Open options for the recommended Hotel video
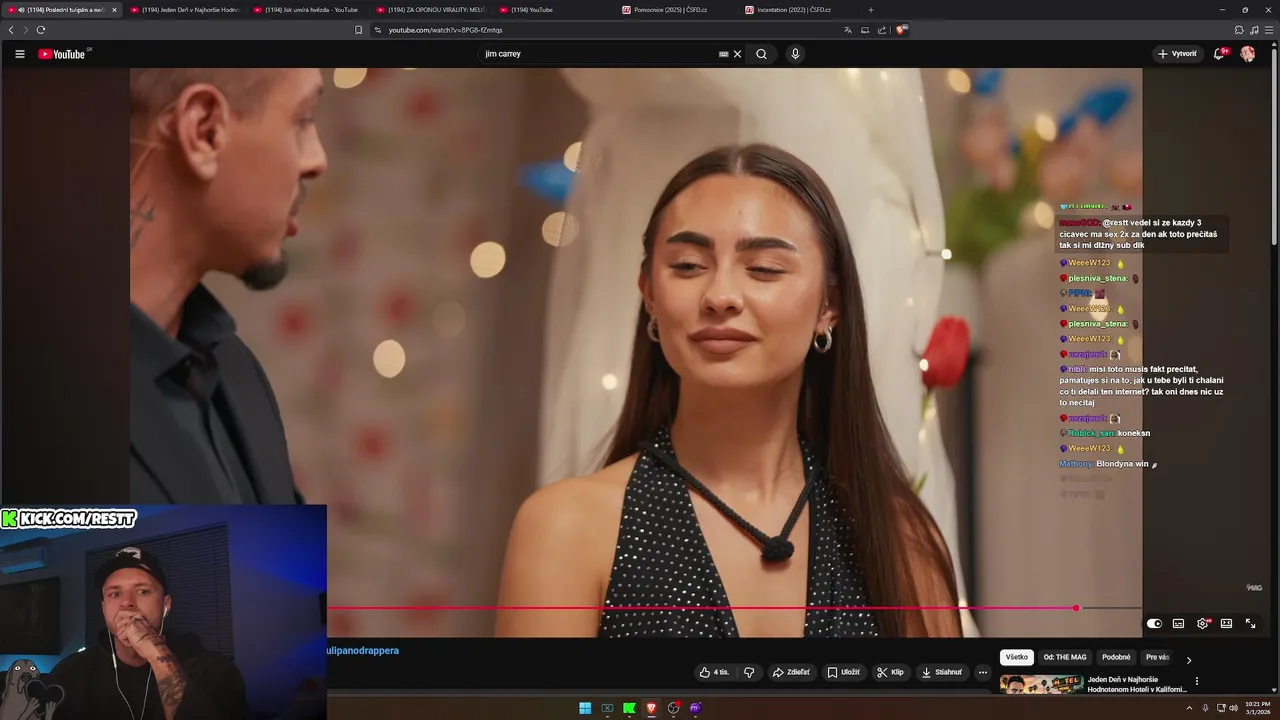Image resolution: width=1280 pixels, height=720 pixels. [x=1197, y=681]
